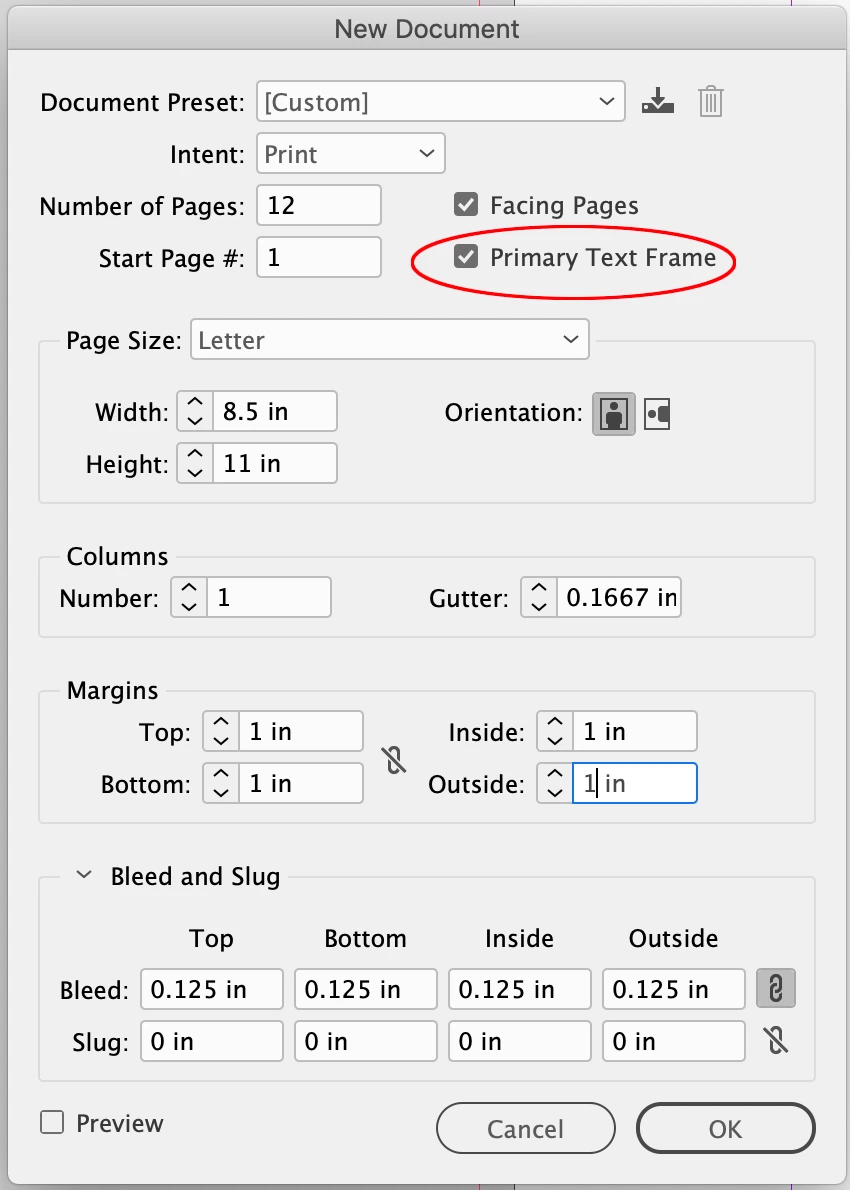This screenshot has height=1190, width=850.
Task: Click the Width stepper arrows
Action: [195, 411]
